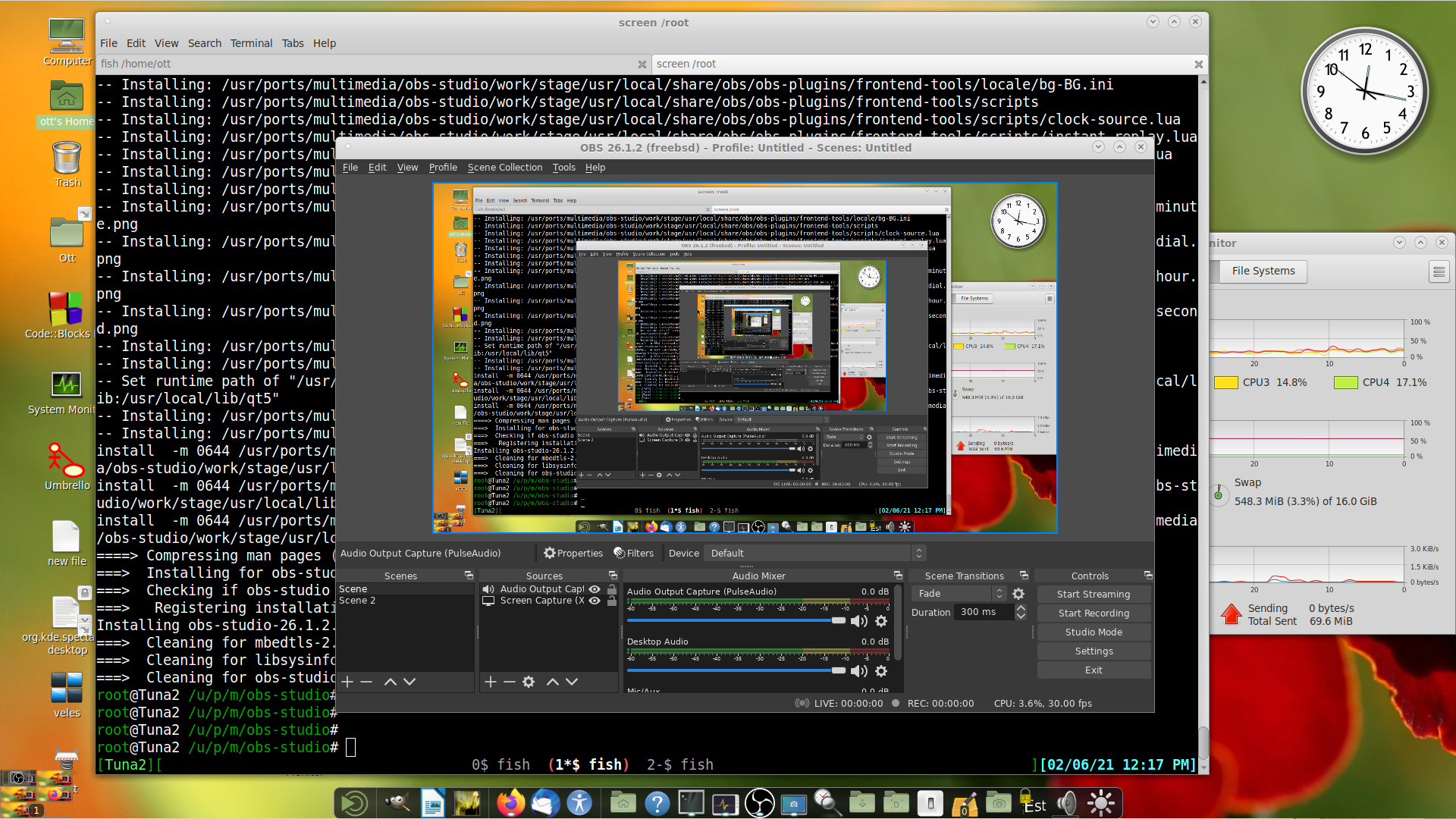
Task: Hide the Audio Output Capture source
Action: 595,589
